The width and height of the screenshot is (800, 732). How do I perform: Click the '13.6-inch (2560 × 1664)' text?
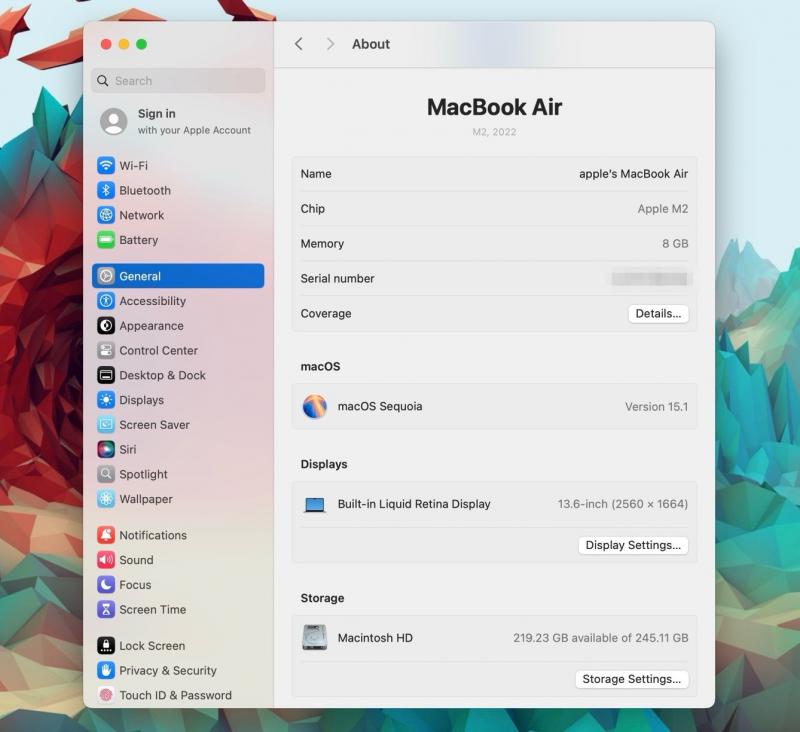coord(622,504)
